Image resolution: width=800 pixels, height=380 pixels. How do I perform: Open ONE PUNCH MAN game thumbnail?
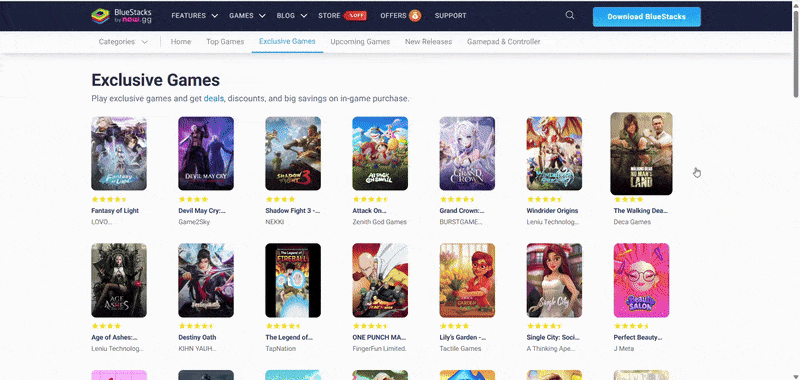(380, 281)
